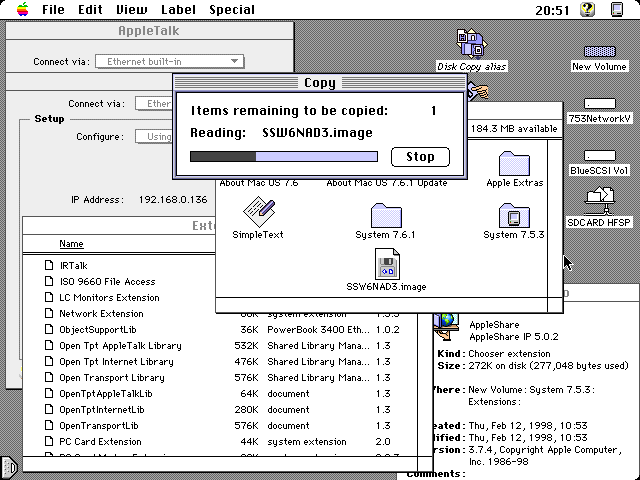
Task: Select the 753NetworkV volume icon
Action: (x=599, y=104)
